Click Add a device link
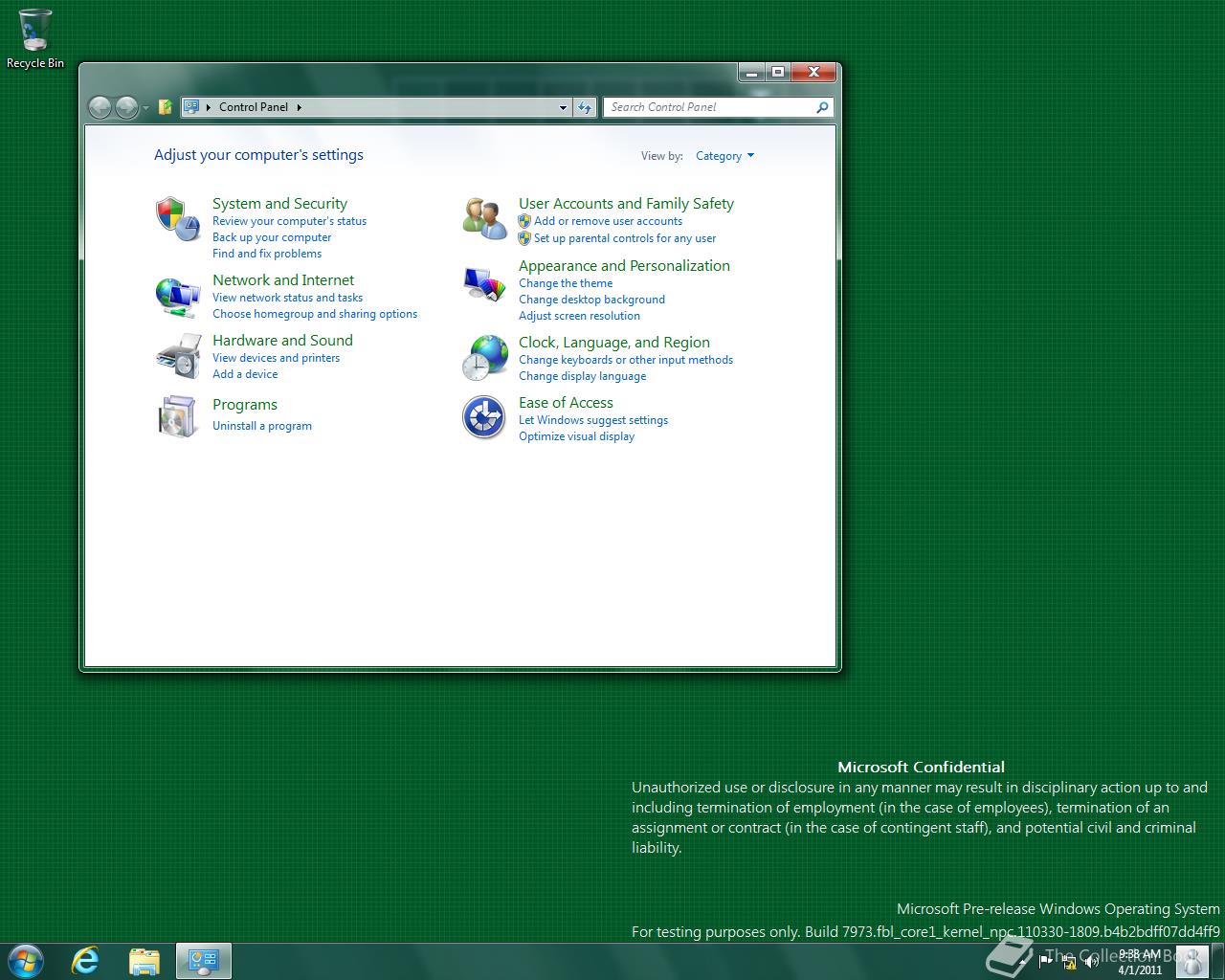This screenshot has width=1225, height=980. [x=245, y=374]
